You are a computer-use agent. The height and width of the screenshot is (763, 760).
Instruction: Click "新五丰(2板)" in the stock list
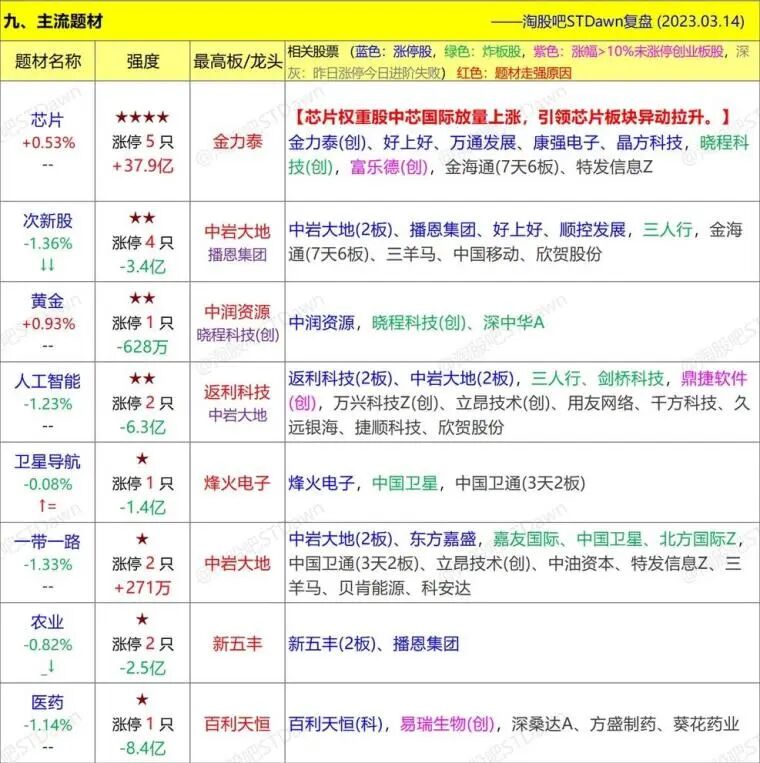coord(332,643)
